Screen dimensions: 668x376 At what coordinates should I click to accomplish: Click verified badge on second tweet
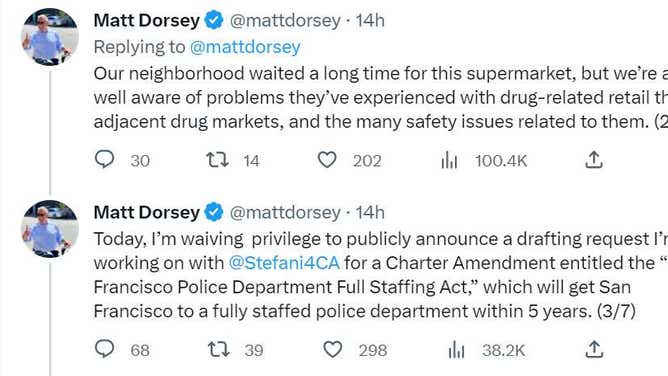pyautogui.click(x=214, y=212)
